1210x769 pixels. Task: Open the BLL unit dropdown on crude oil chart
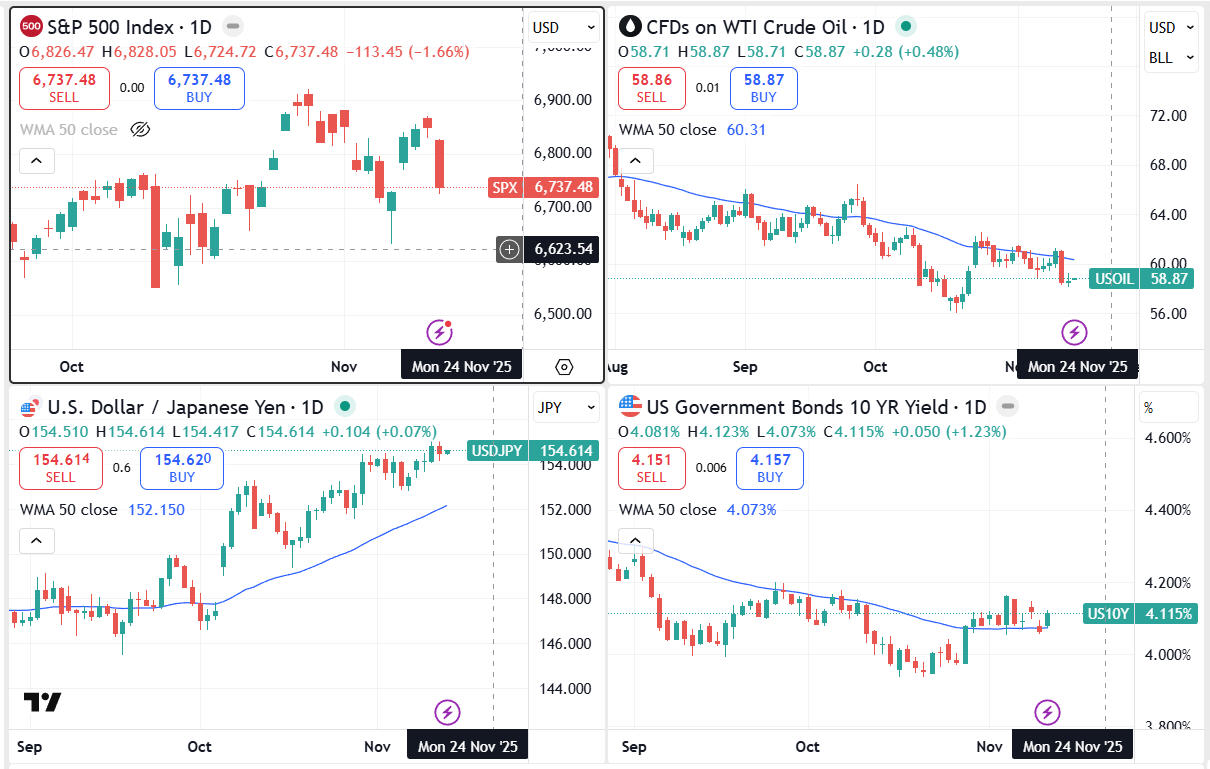tap(1172, 58)
